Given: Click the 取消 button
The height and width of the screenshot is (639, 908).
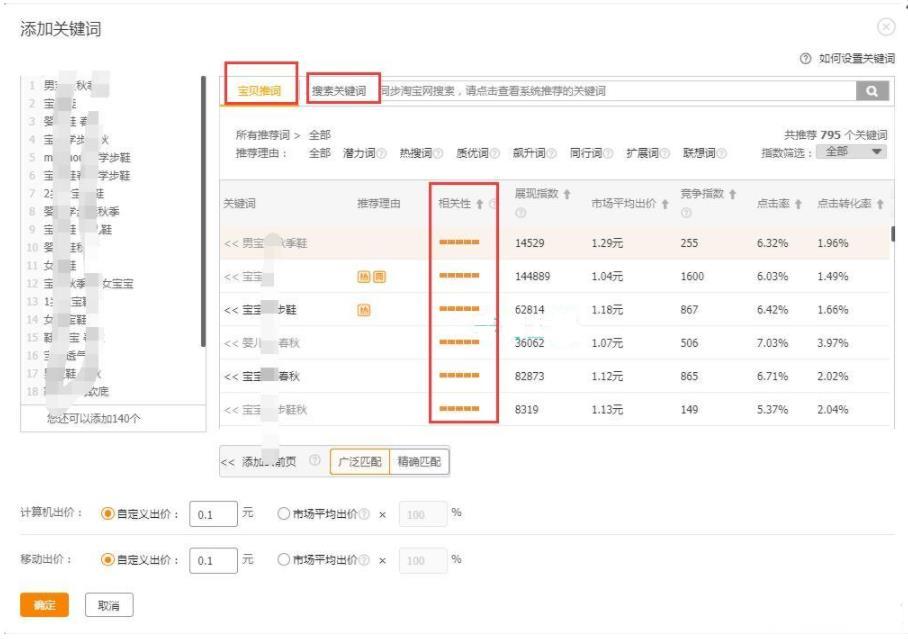Looking at the screenshot, I should [108, 605].
